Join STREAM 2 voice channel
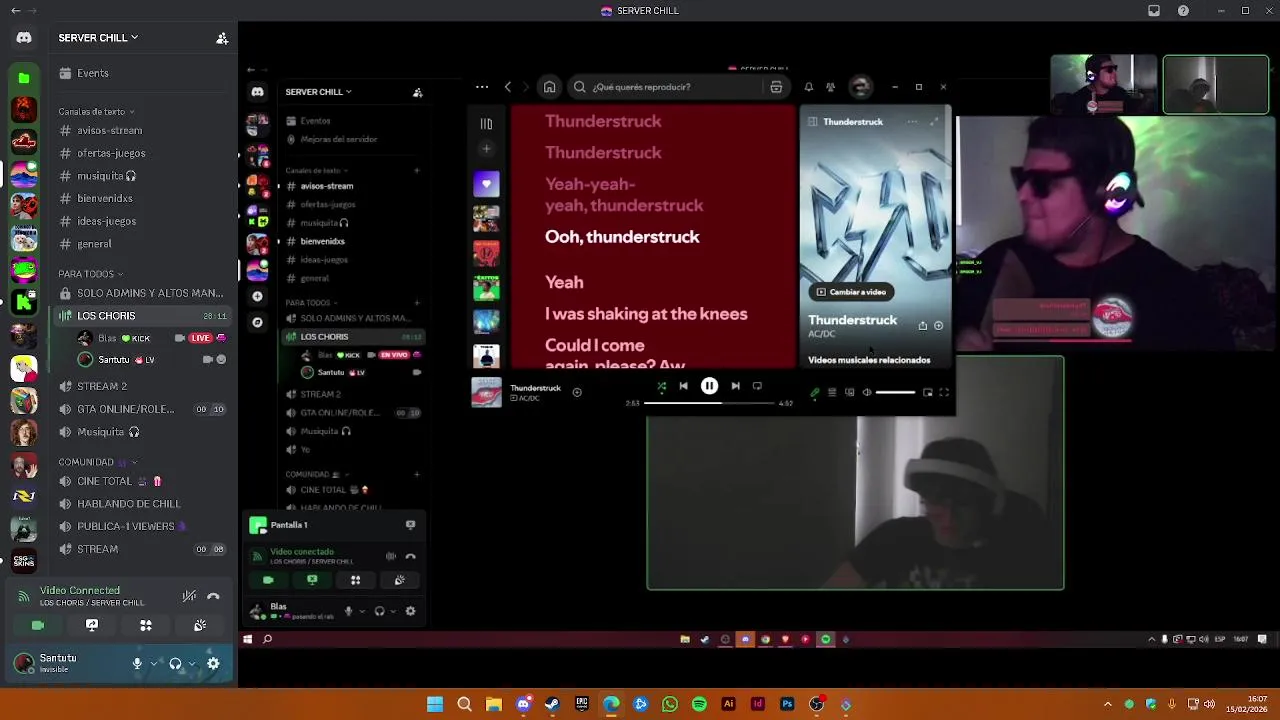Screen dimensions: 1280x720 click(143, 386)
